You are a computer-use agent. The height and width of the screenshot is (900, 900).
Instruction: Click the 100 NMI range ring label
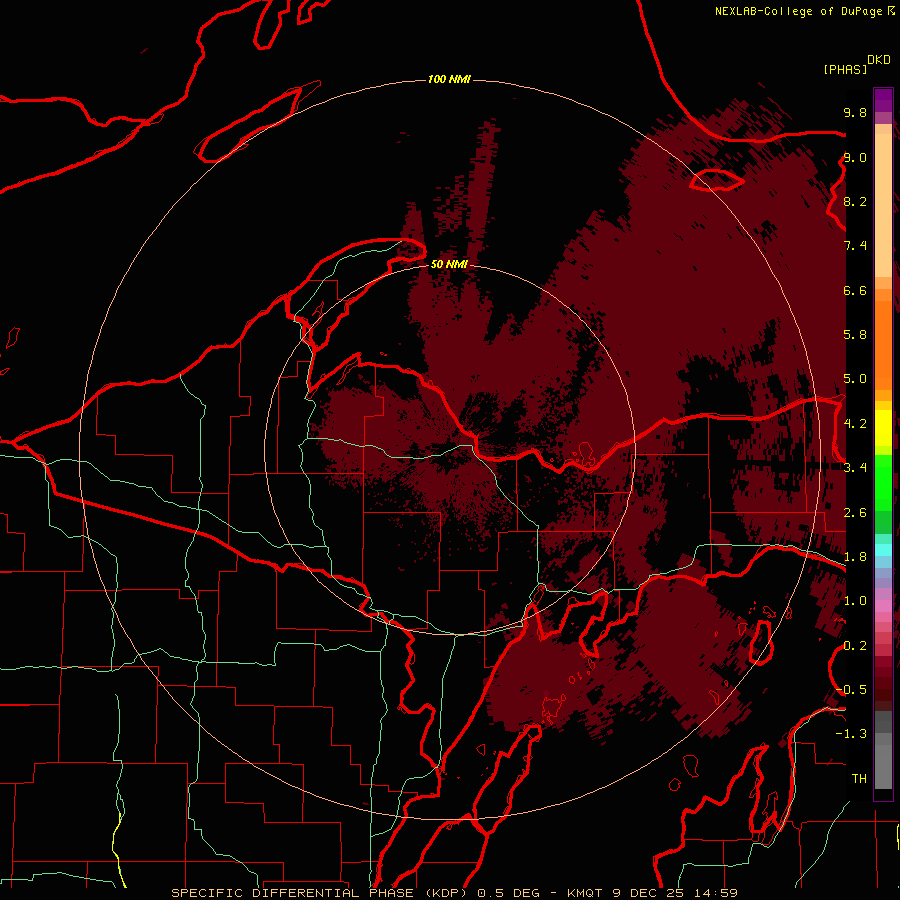[449, 79]
